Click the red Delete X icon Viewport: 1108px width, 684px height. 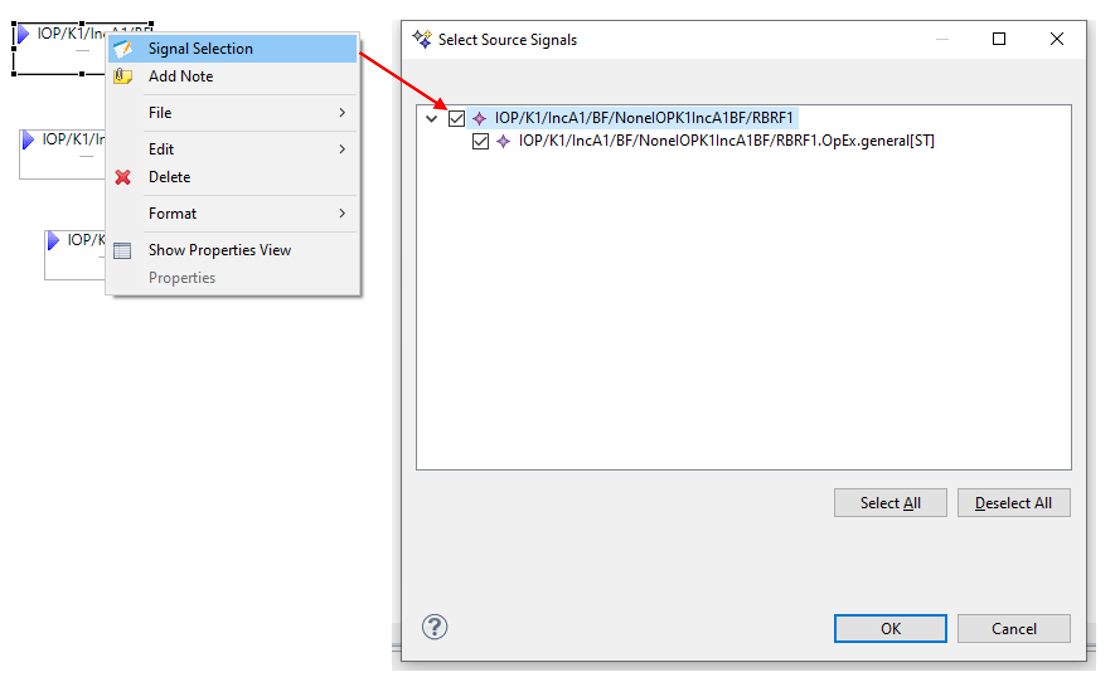(x=123, y=177)
